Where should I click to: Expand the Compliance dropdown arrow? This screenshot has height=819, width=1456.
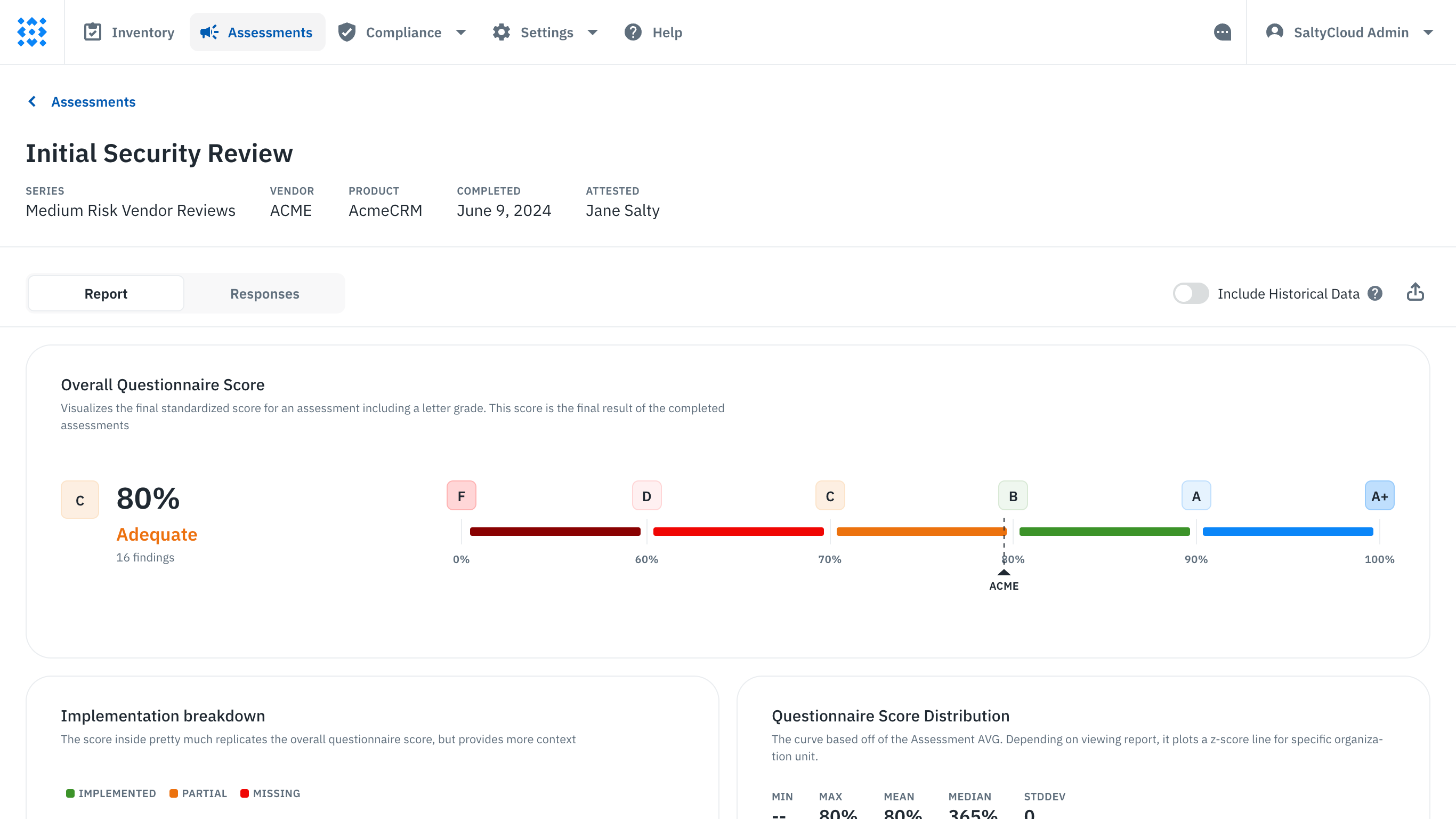pyautogui.click(x=460, y=32)
